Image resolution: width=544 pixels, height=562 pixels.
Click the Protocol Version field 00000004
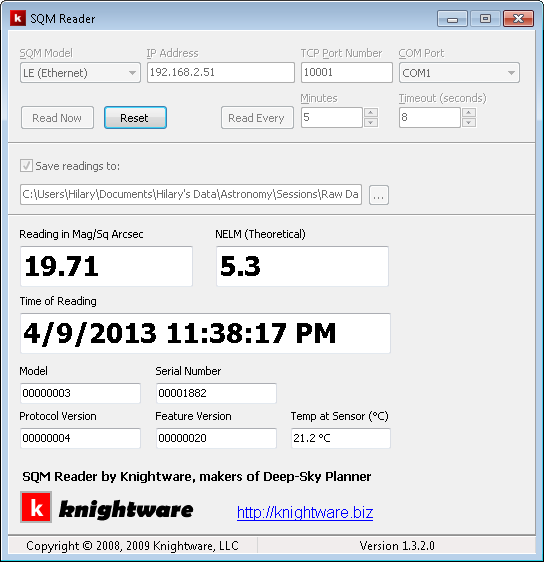click(80, 438)
